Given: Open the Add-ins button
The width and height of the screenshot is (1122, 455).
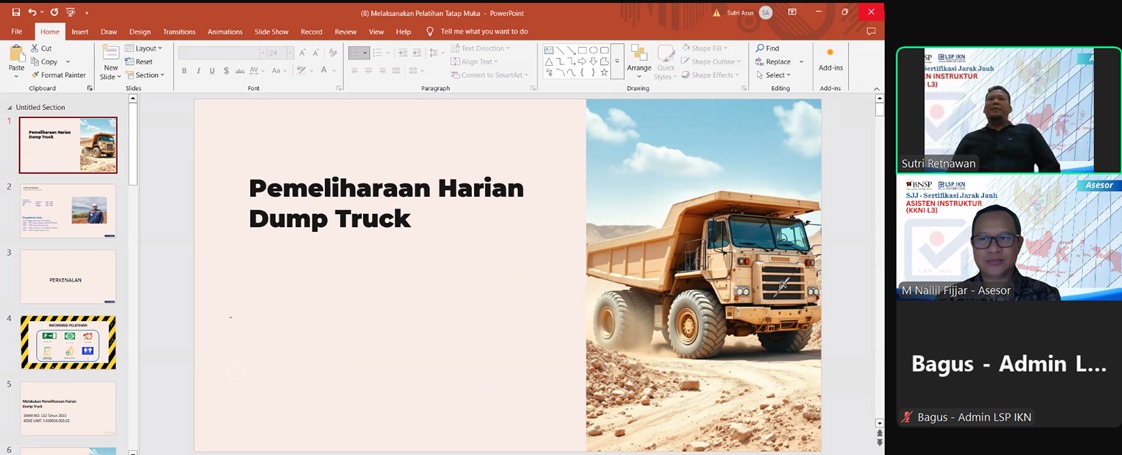Looking at the screenshot, I should [830, 59].
